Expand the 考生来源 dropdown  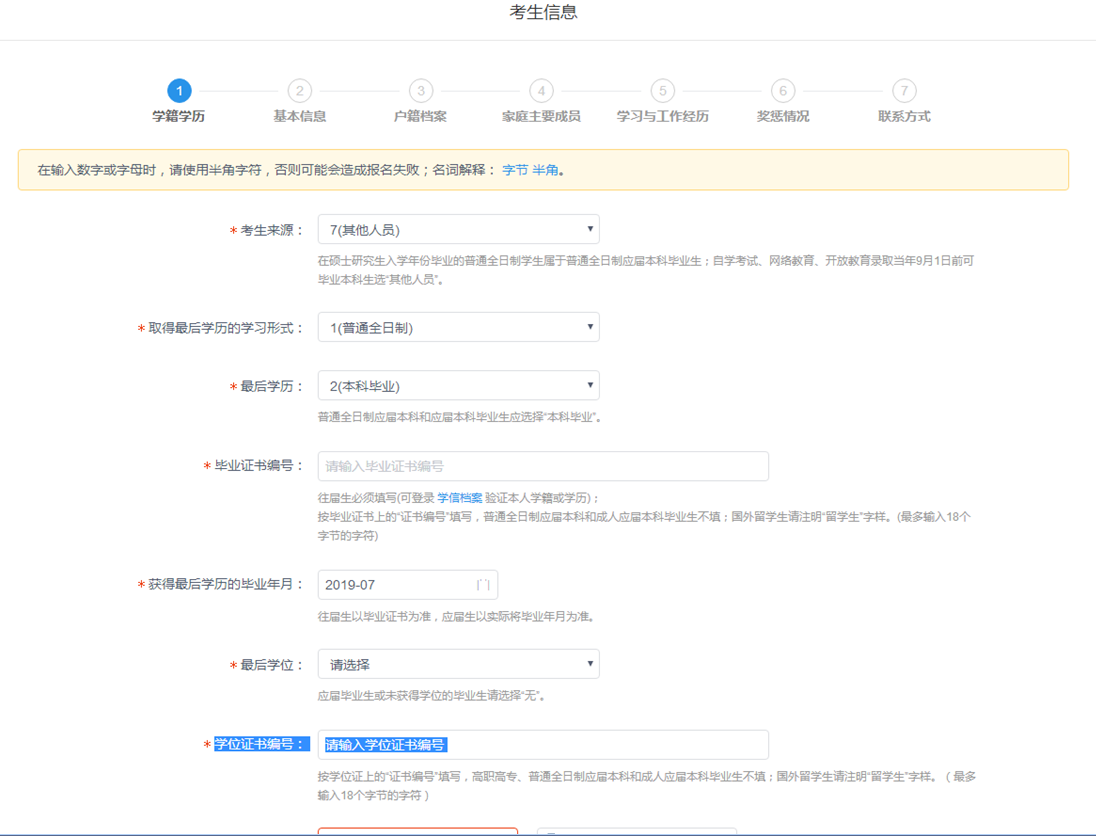pos(458,230)
